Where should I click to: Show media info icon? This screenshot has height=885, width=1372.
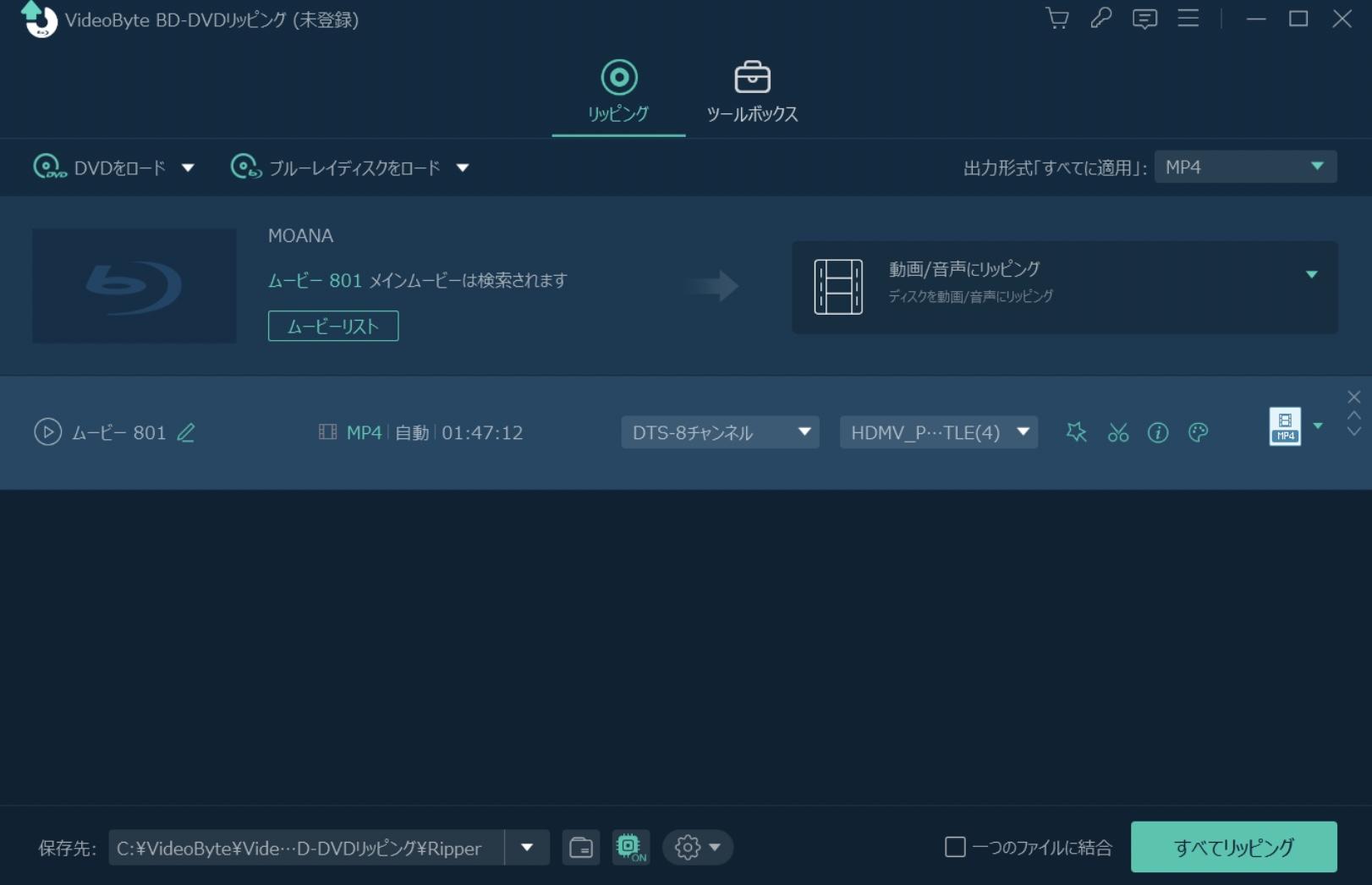[1158, 432]
